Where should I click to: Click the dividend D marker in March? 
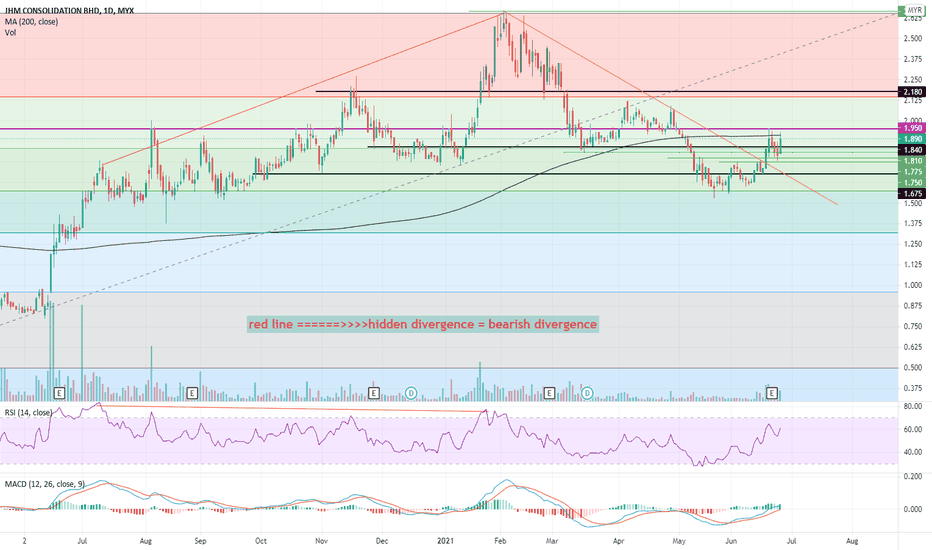587,393
